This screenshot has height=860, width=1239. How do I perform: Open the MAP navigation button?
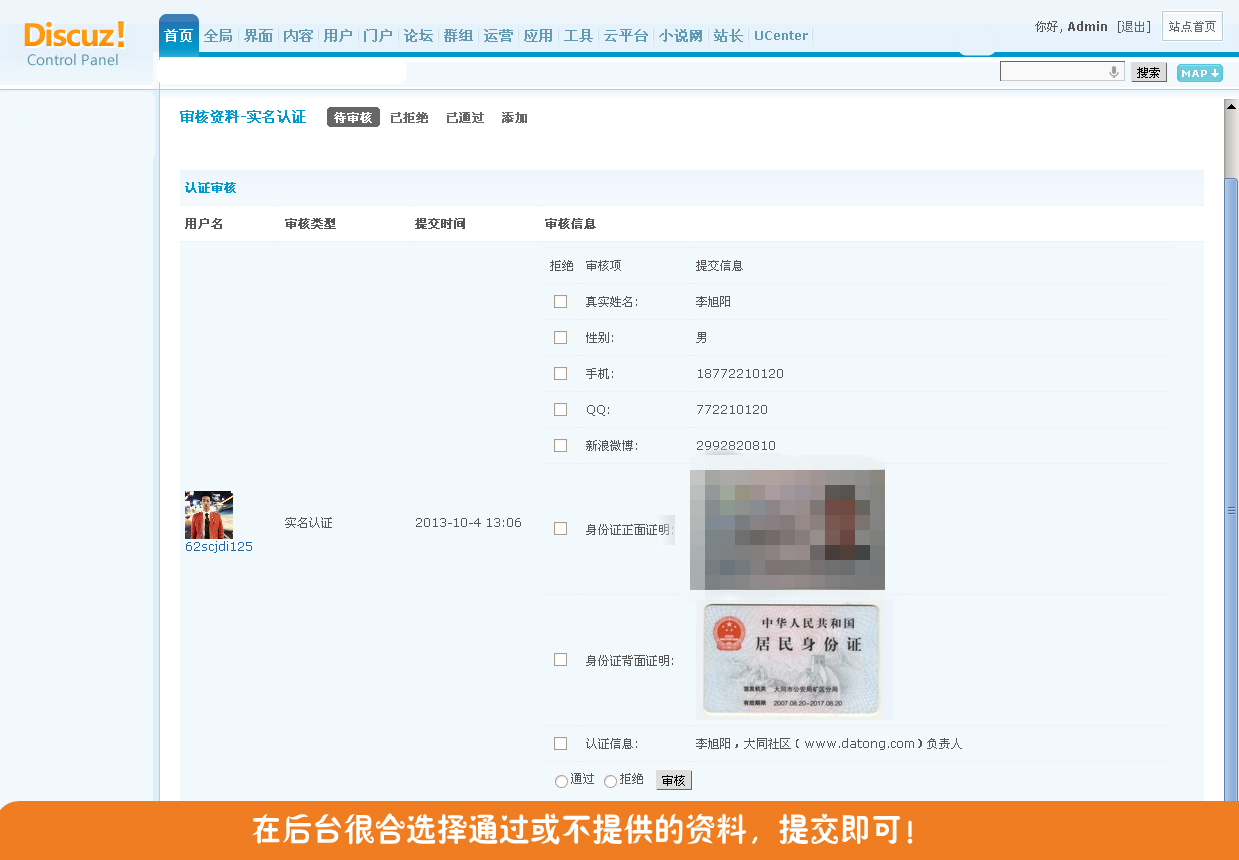point(1199,73)
